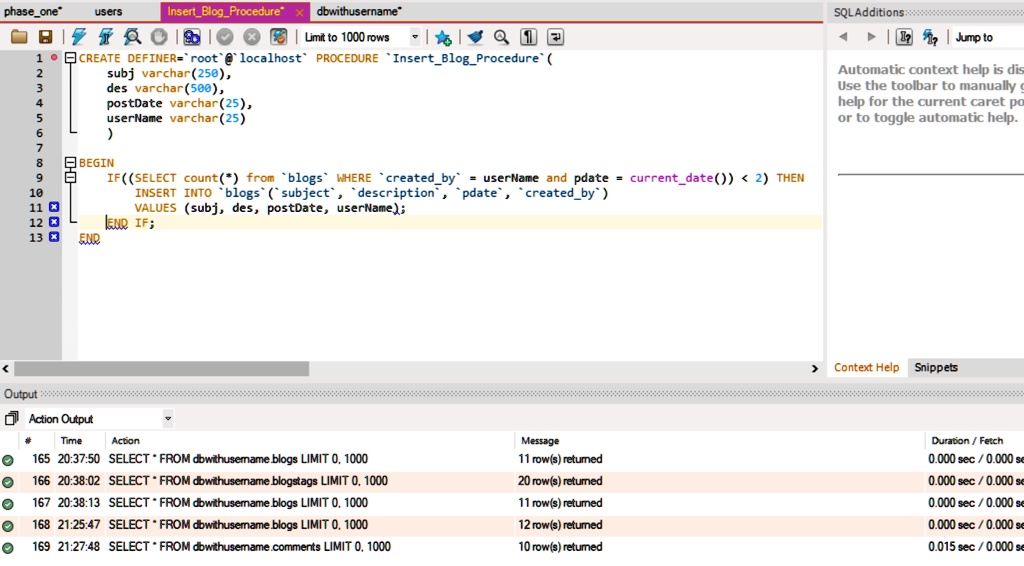Collapse the IF block on line 9
Image resolution: width=1024 pixels, height=566 pixels.
(71, 178)
